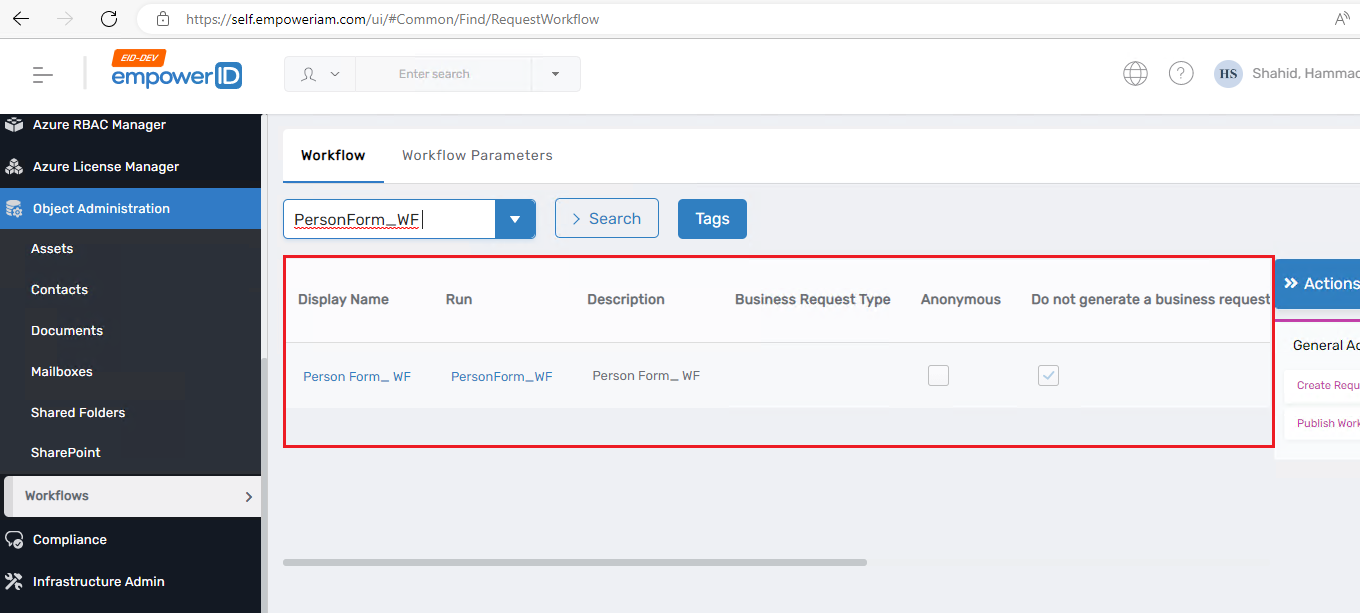Open Mailboxes in the sidebar
1360x613 pixels.
(x=62, y=372)
